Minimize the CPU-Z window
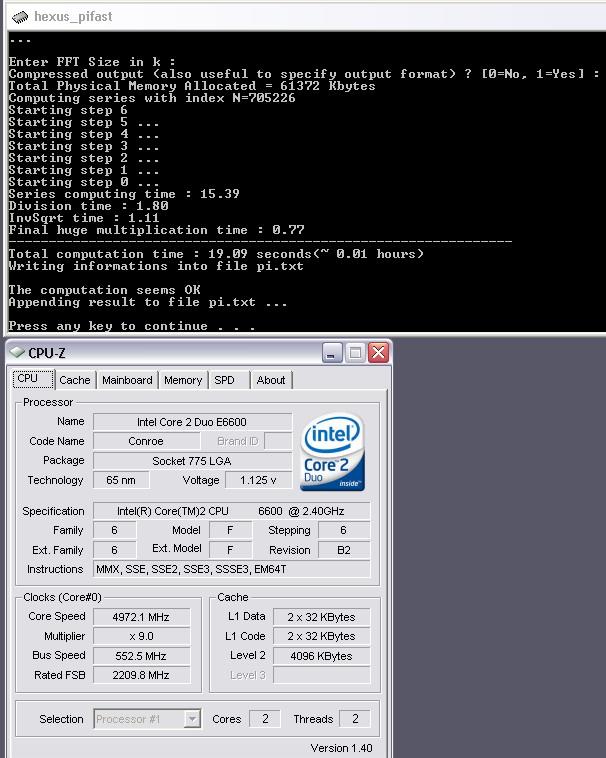The height and width of the screenshot is (758, 606). click(332, 353)
